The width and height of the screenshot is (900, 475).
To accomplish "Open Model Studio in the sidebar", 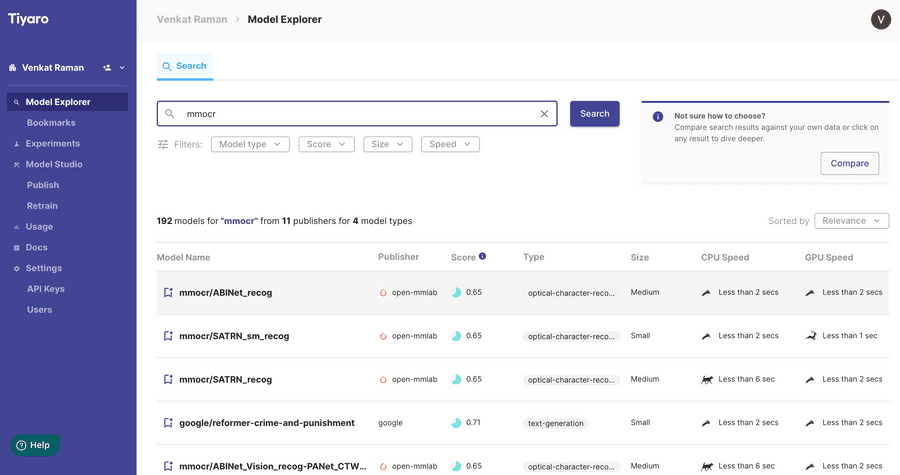I will click(x=54, y=164).
